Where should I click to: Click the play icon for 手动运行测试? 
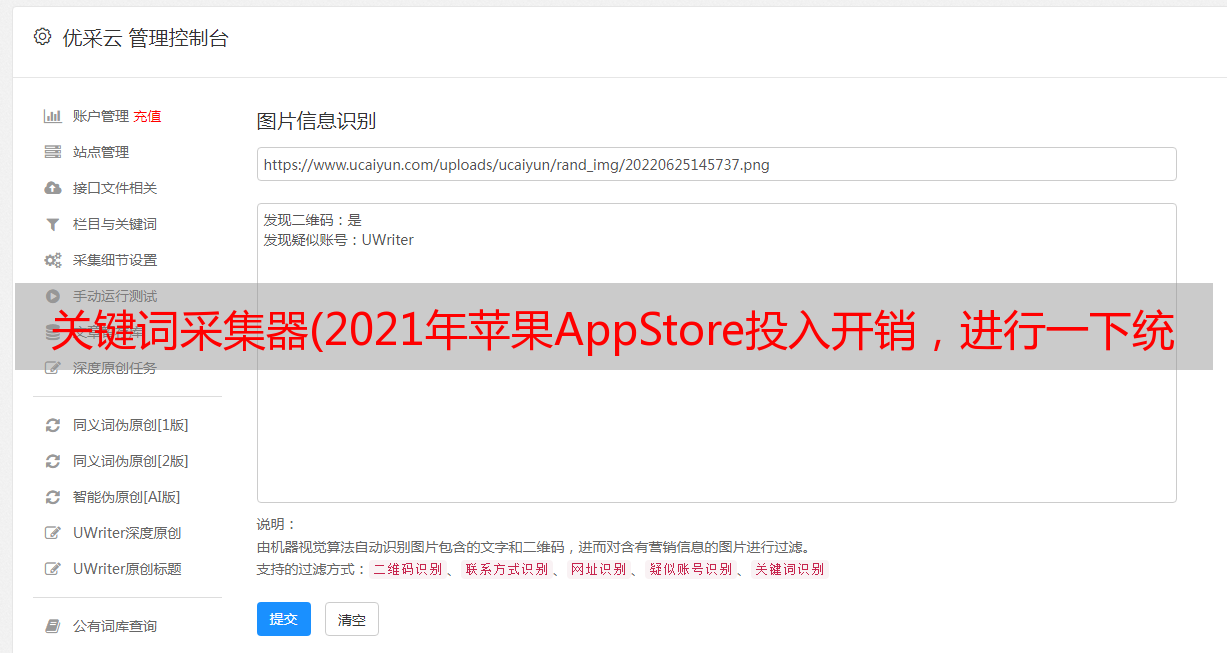pos(53,296)
